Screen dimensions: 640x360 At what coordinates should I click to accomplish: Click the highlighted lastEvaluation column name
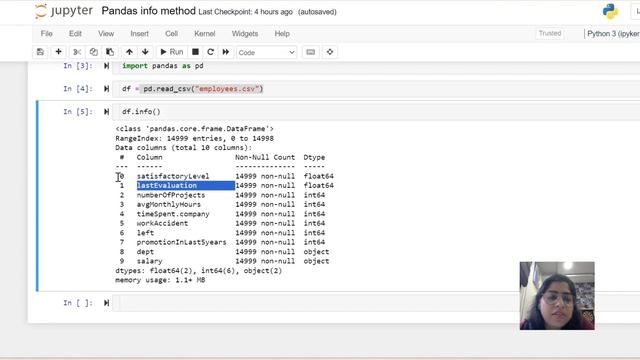pyautogui.click(x=167, y=185)
